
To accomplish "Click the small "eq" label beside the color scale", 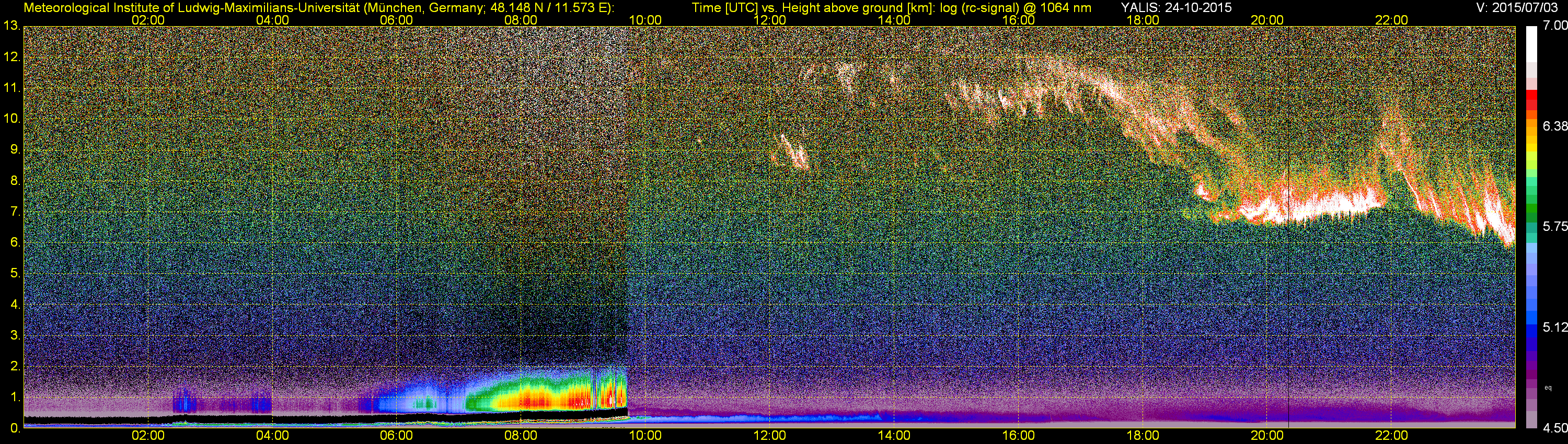I will tap(1548, 388).
